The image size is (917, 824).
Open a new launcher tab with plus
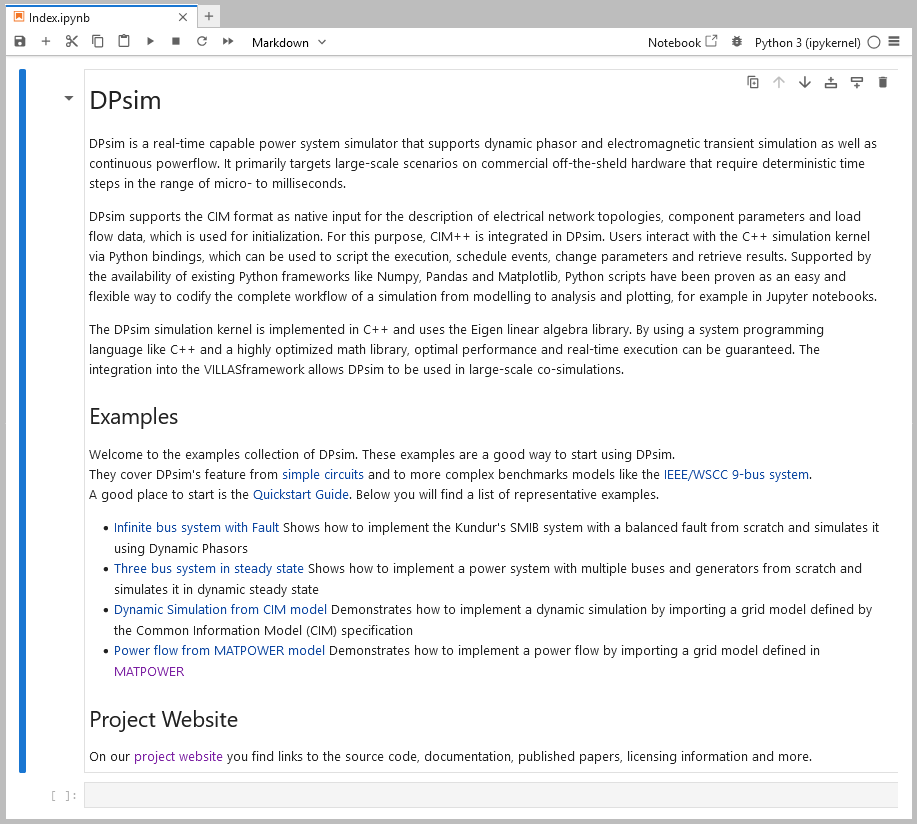pos(208,17)
